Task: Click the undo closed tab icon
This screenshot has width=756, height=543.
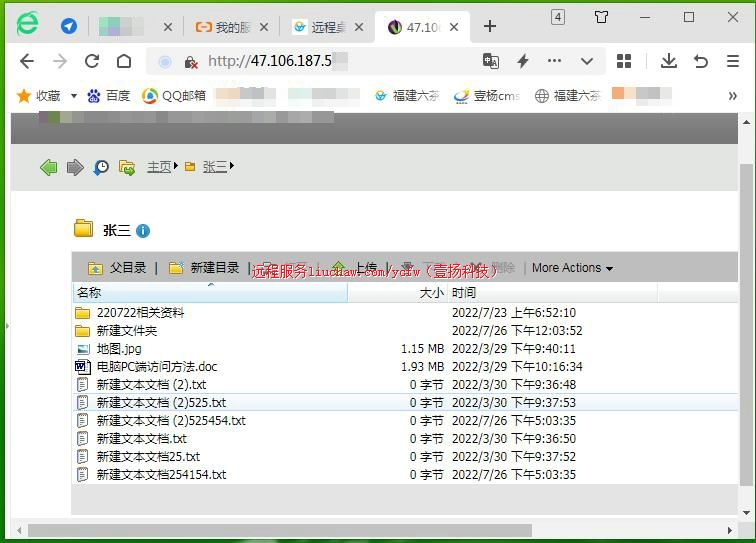Action: click(701, 61)
